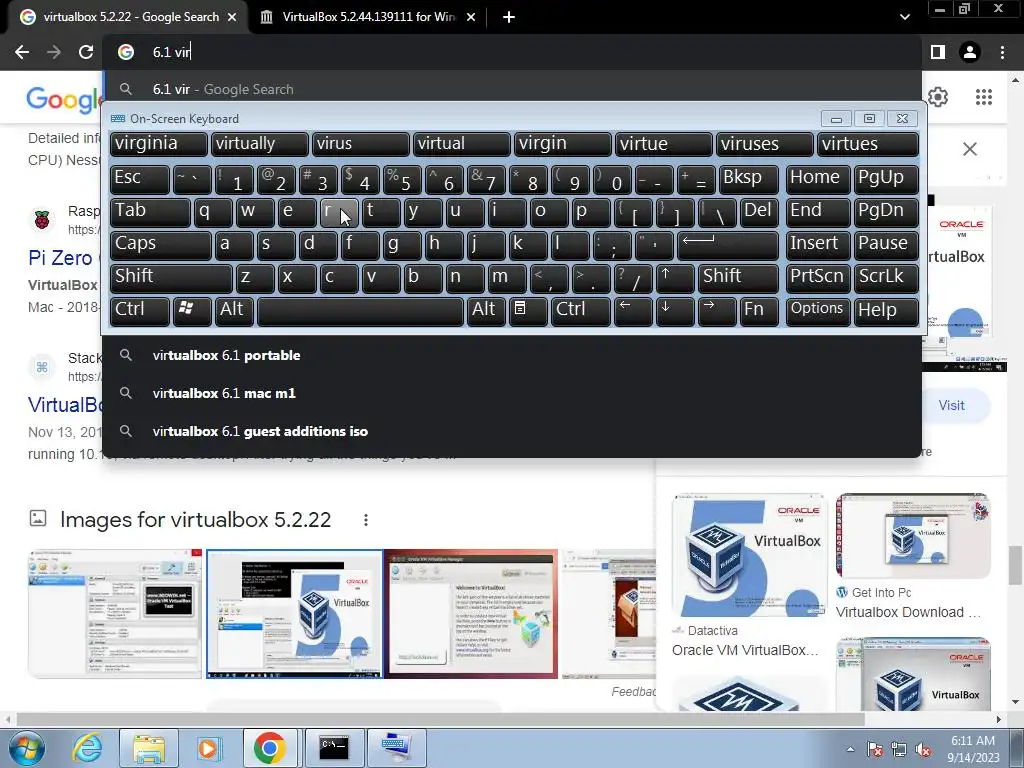Toggle Fn key on On-Screen Keyboard
This screenshot has height=768, width=1024.
[x=759, y=311]
